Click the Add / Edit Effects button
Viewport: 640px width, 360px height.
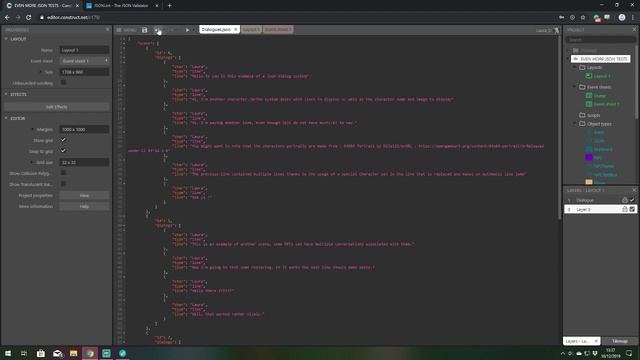point(57,107)
